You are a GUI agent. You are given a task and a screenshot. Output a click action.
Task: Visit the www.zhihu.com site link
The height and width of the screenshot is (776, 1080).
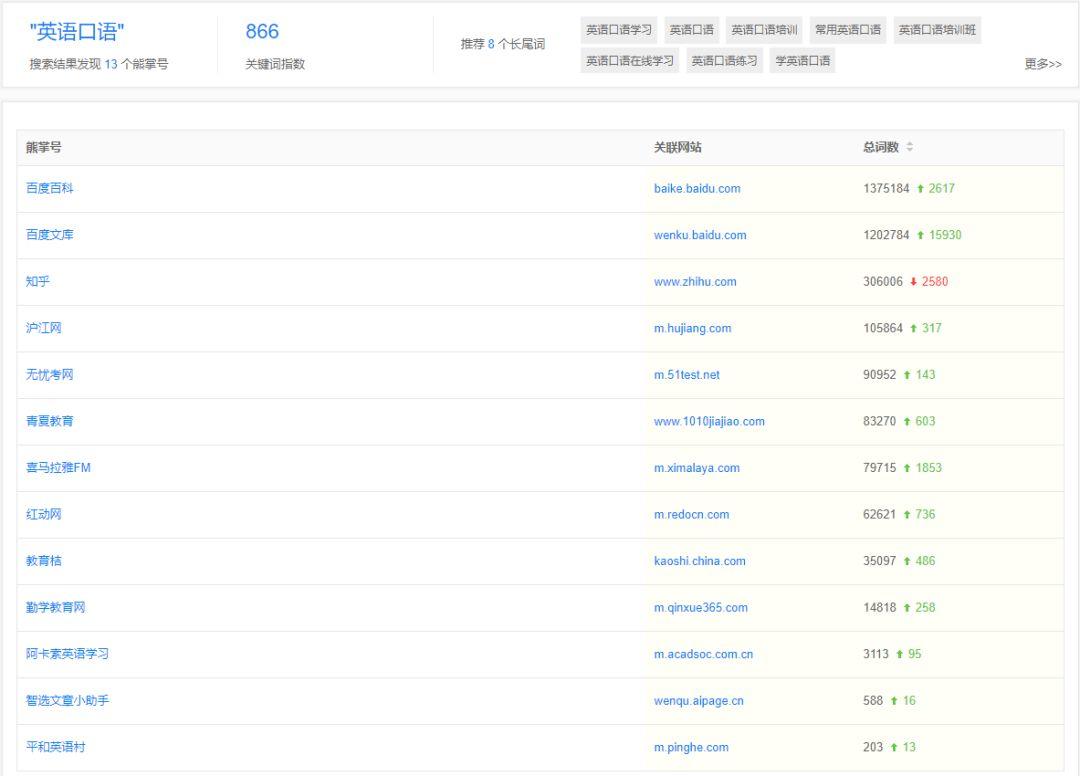pyautogui.click(x=695, y=281)
